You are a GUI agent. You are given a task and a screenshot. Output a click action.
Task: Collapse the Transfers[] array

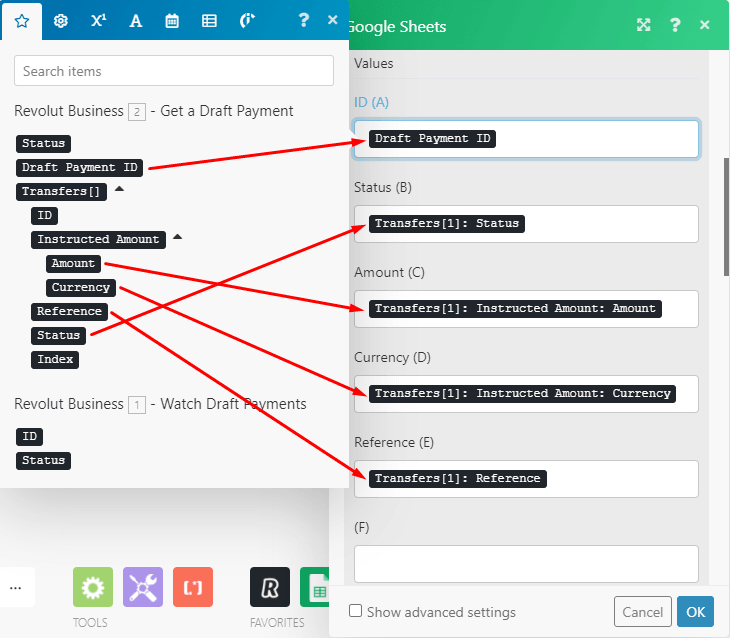click(119, 189)
